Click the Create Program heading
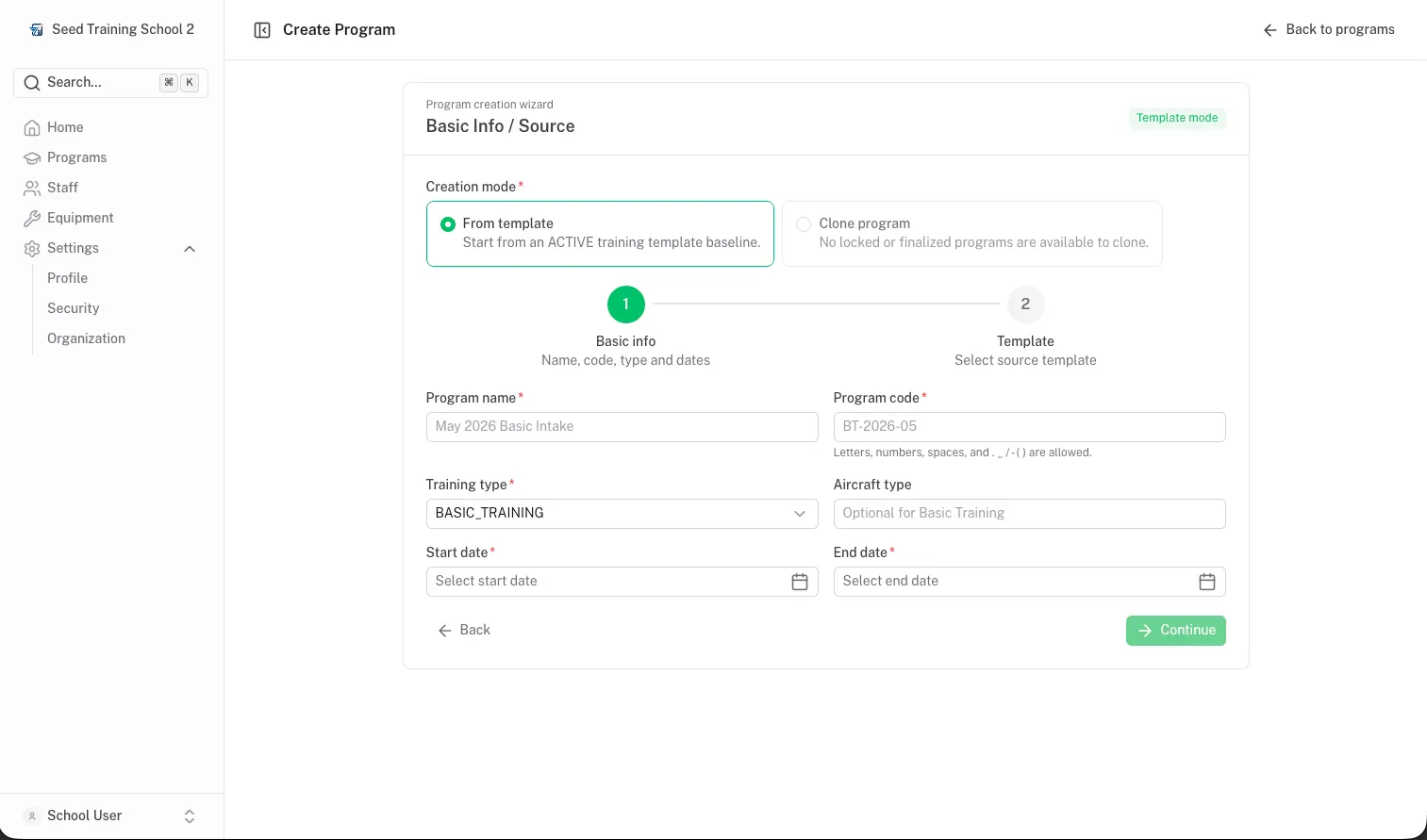The image size is (1427, 840). 340,30
